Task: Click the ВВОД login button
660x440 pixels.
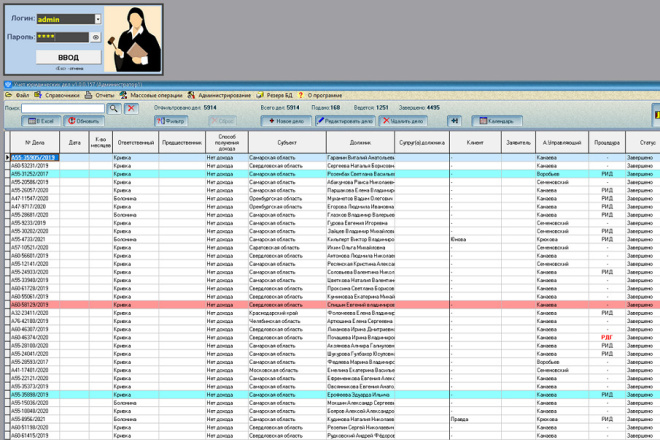Action: 68,57
